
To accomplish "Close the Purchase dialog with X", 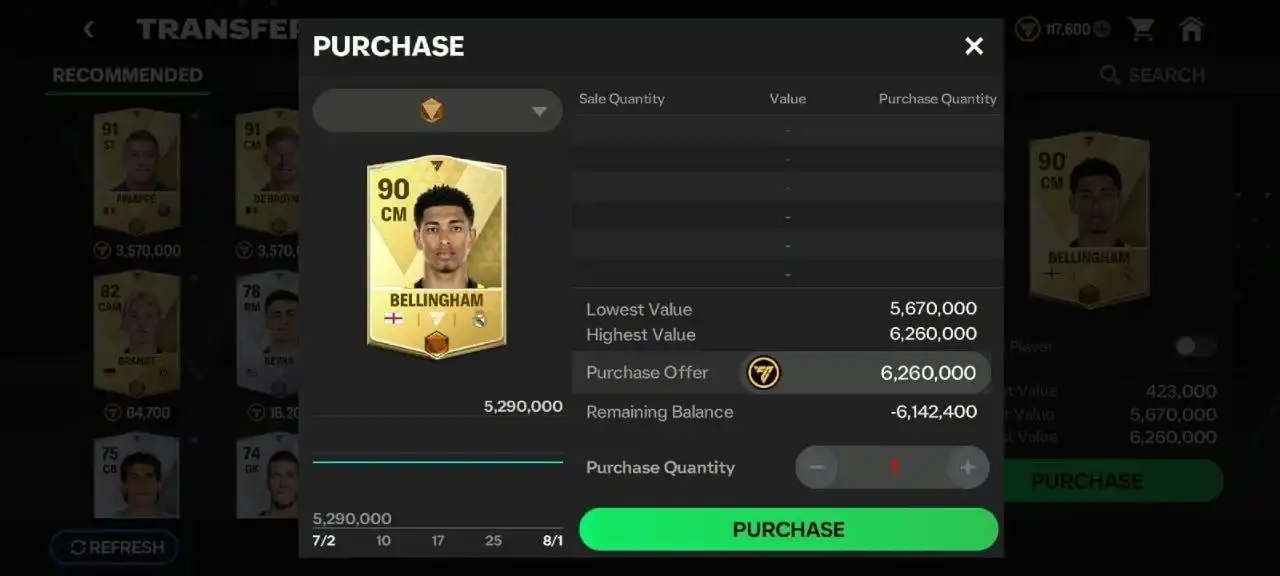I will point(974,46).
